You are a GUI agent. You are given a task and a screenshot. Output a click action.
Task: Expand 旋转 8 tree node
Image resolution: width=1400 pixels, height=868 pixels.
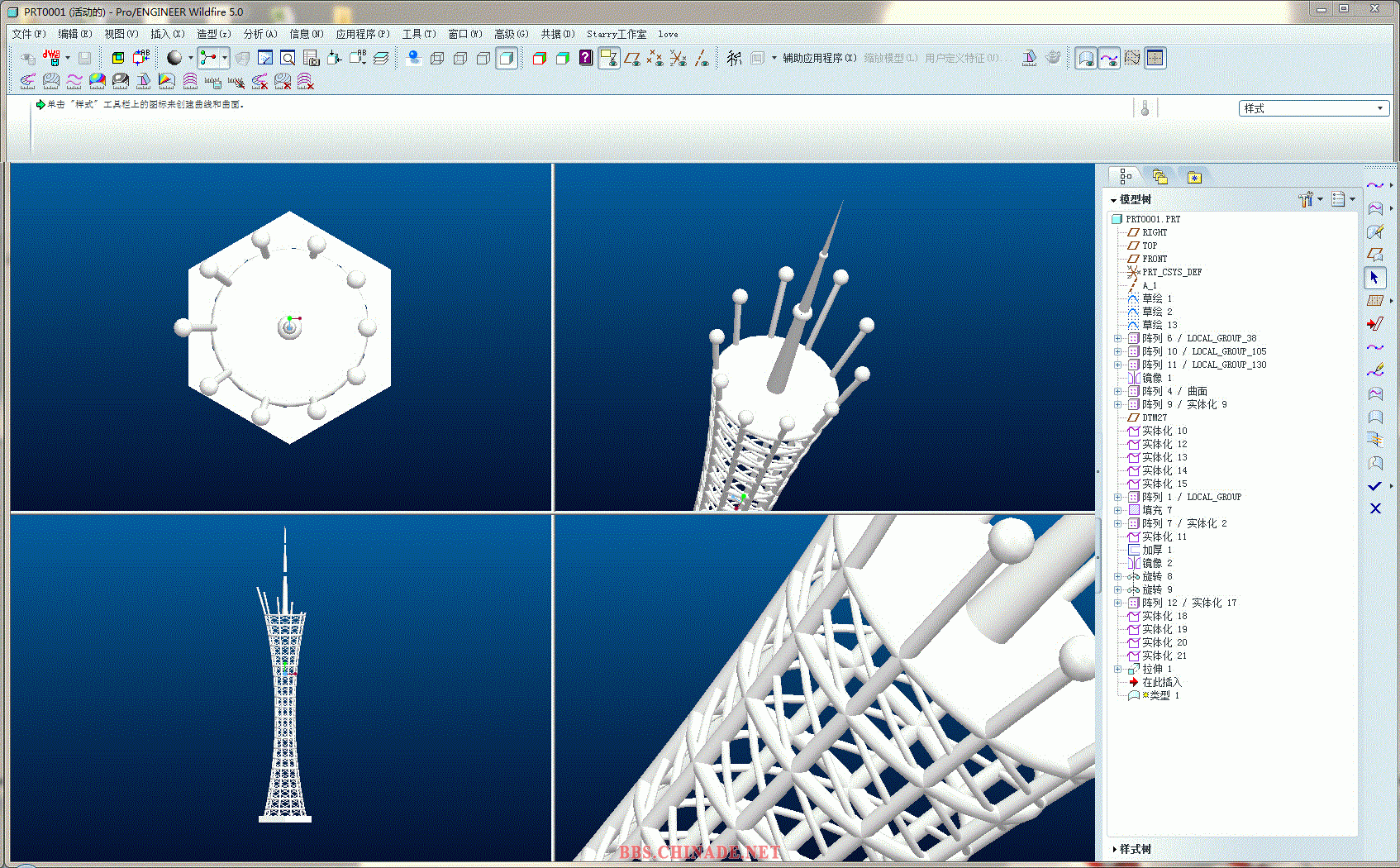tap(1118, 576)
